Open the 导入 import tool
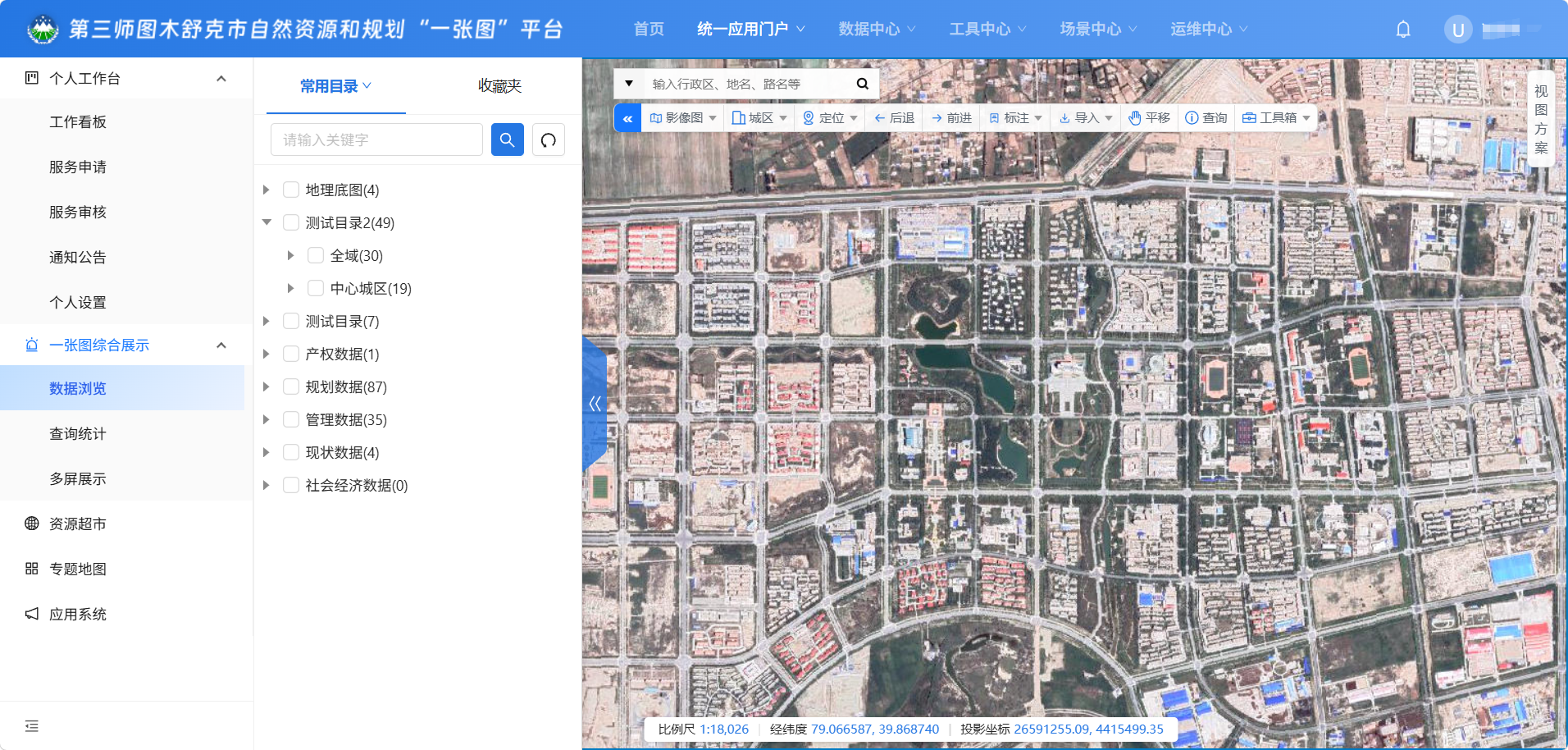 [1086, 118]
